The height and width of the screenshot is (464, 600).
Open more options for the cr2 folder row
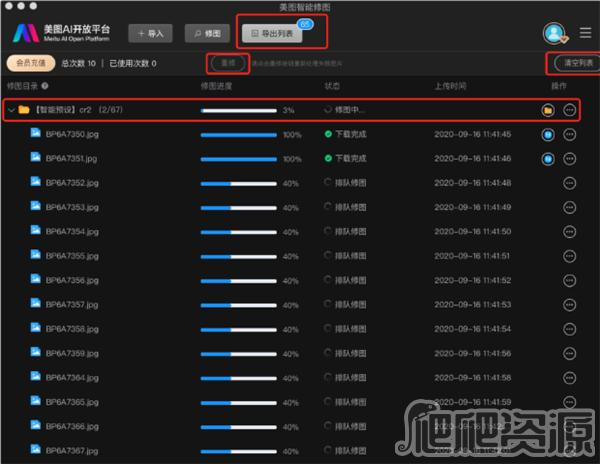(570, 110)
